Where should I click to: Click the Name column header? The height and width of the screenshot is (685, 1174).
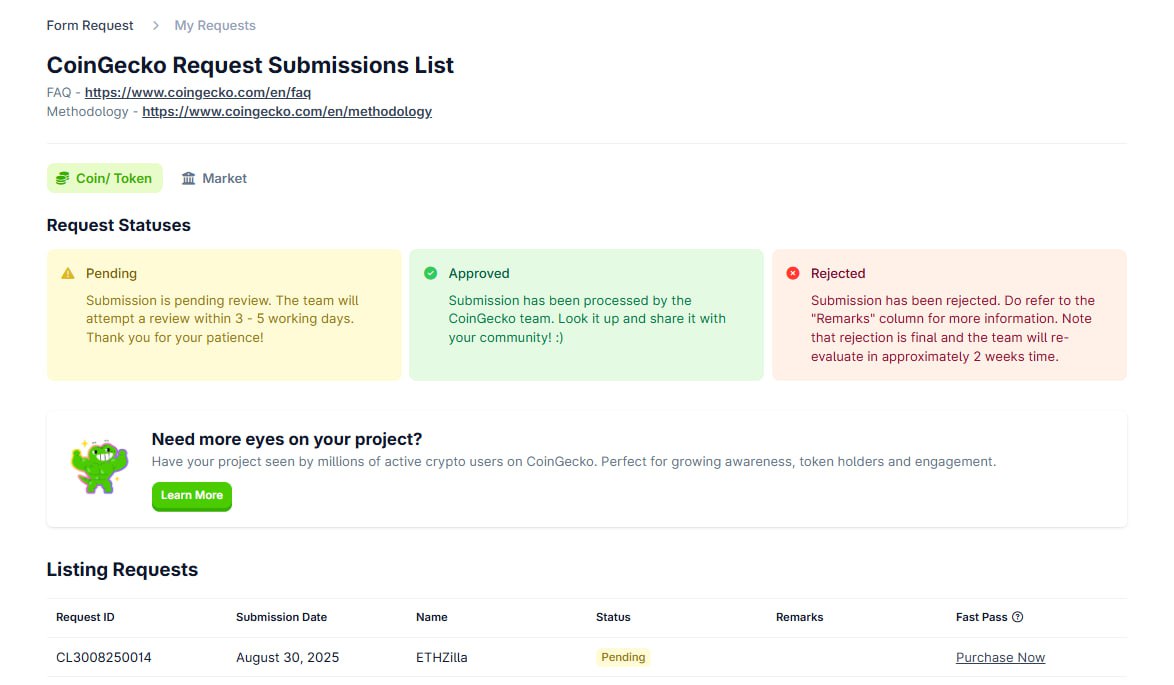432,617
